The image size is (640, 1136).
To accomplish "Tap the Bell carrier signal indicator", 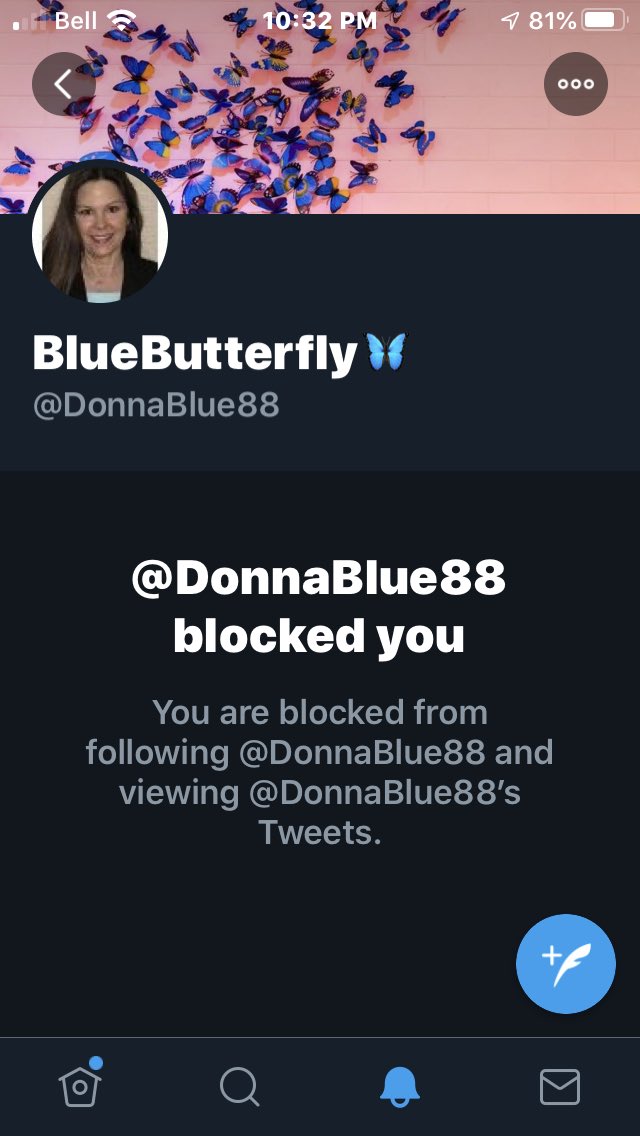I will (56, 20).
